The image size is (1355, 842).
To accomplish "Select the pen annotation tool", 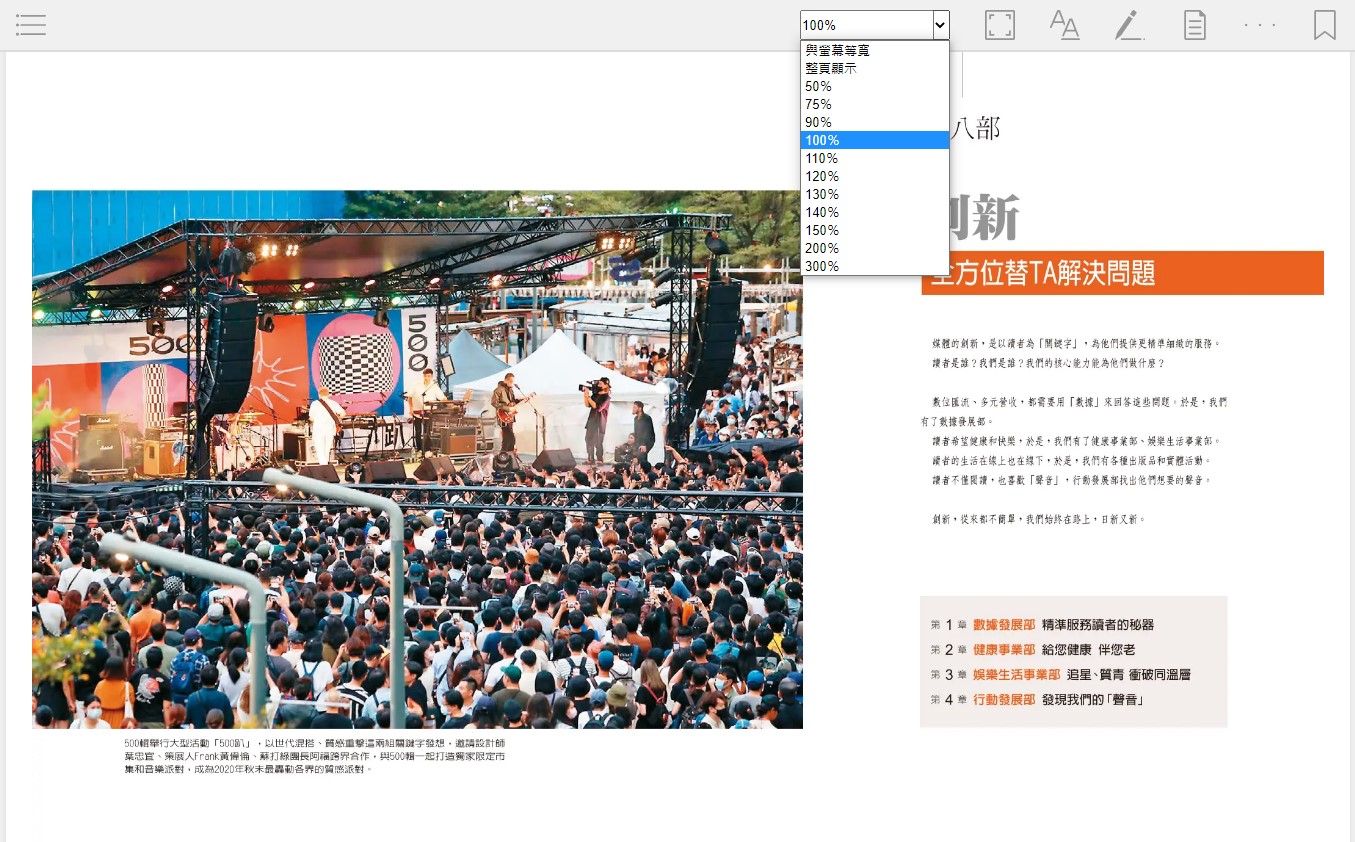I will click(x=1129, y=25).
